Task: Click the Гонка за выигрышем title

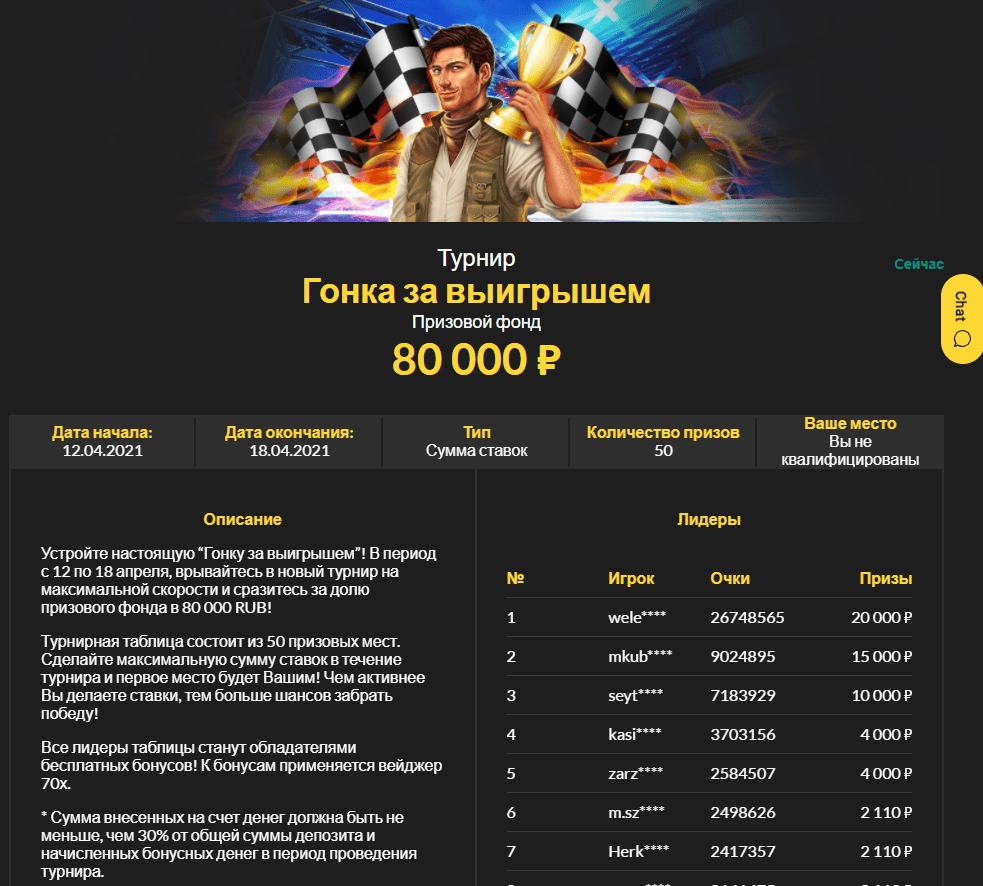Action: (x=476, y=292)
